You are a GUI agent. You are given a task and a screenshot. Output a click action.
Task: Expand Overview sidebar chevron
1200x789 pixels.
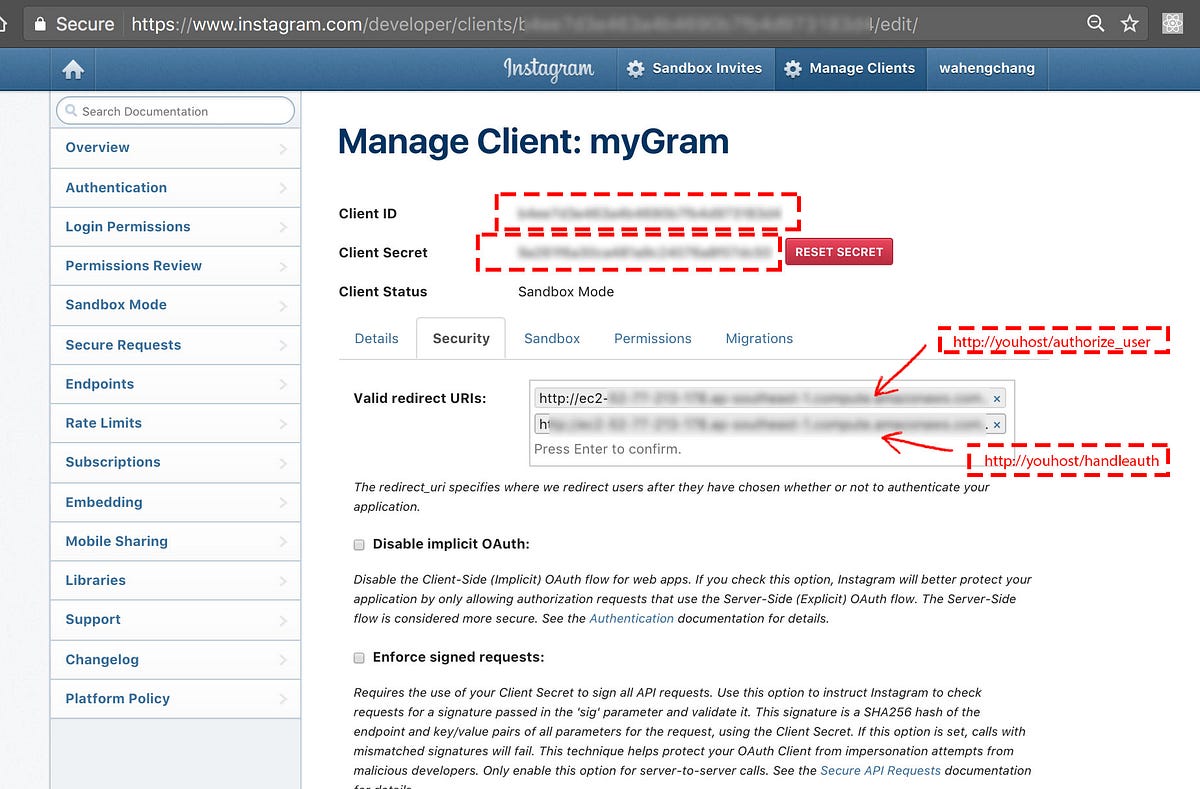click(284, 148)
